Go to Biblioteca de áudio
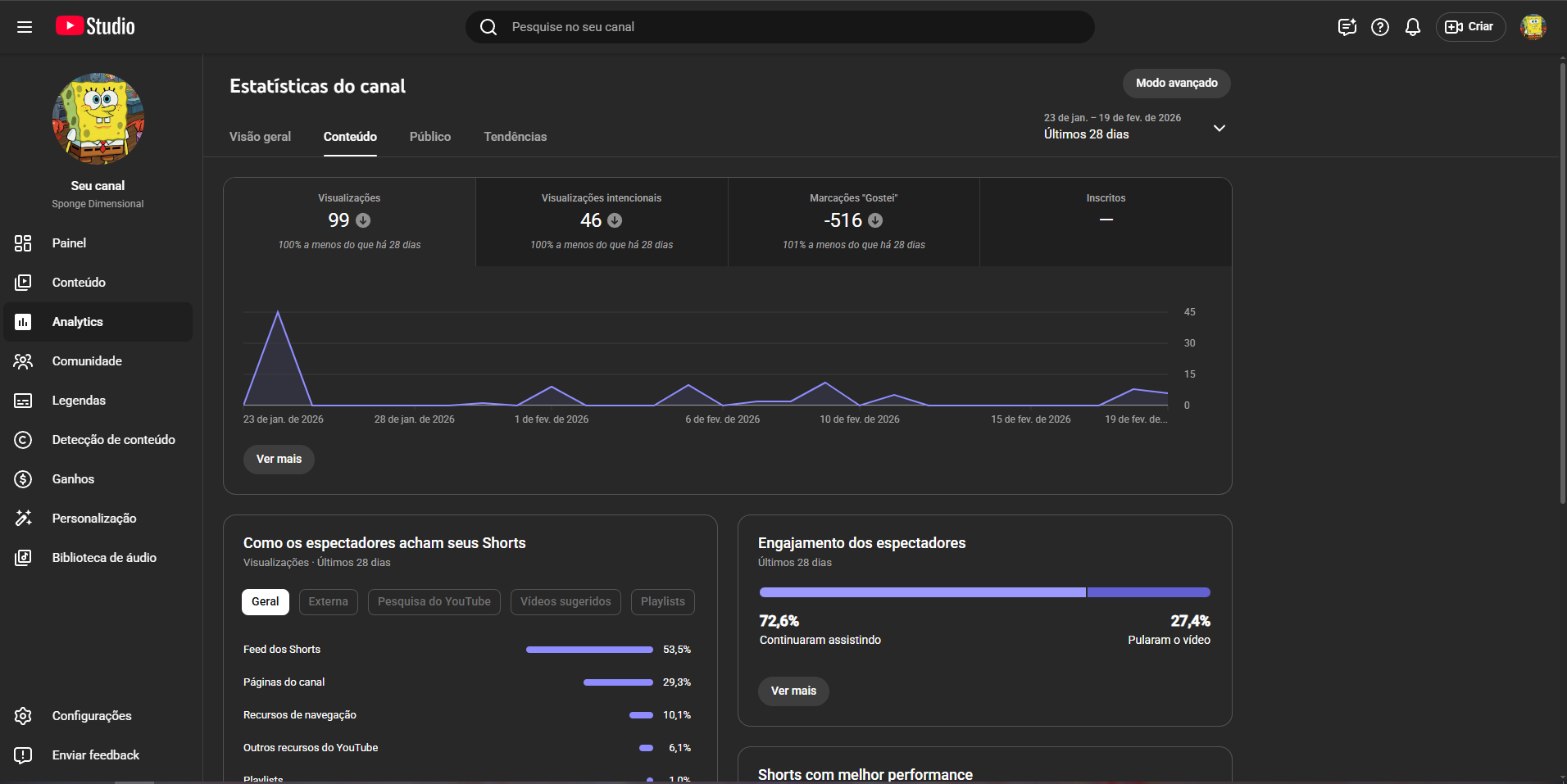Screen dimensions: 1567x784 (x=104, y=558)
